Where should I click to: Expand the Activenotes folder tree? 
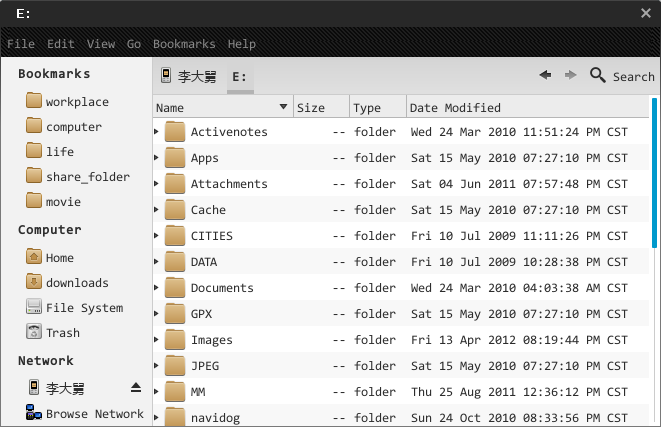157,132
